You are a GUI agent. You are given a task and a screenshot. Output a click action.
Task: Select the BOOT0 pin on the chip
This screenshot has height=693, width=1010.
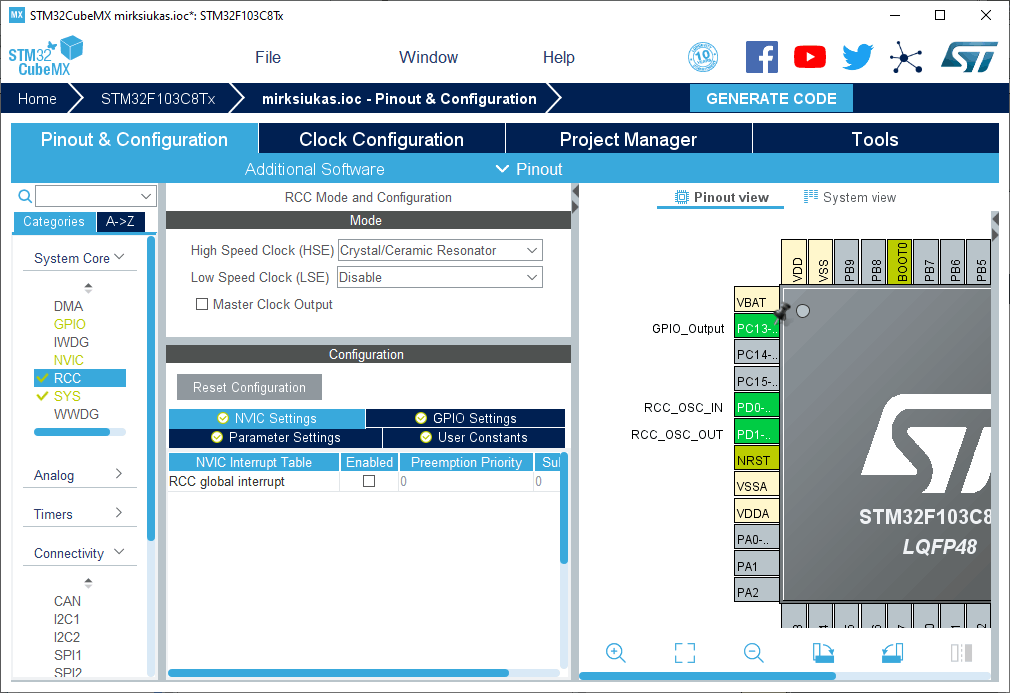[x=900, y=262]
